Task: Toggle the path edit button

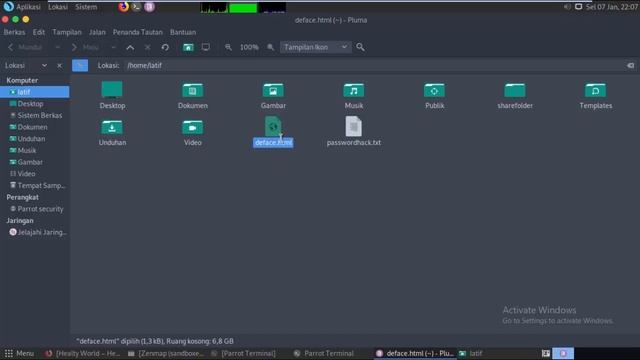Action: 80,65
